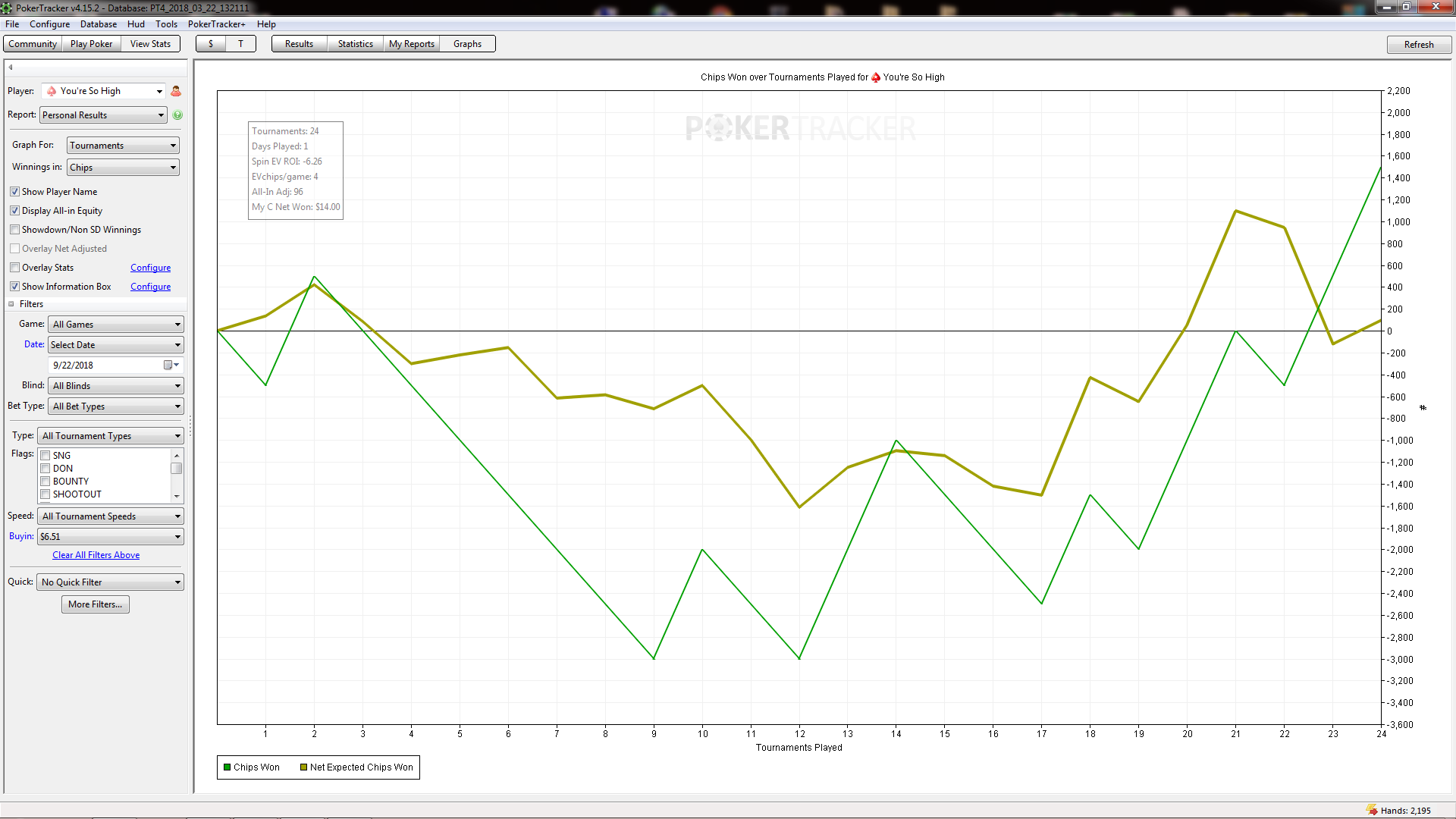Open the All Tournament Speeds dropdown
This screenshot has height=819, width=1456.
click(111, 516)
